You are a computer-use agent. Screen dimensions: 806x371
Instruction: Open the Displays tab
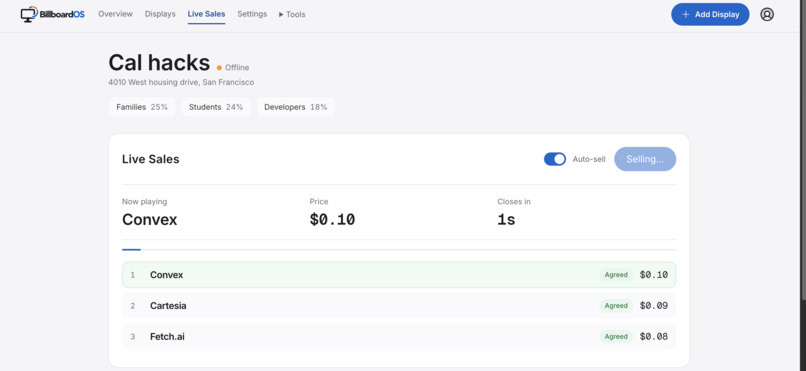click(160, 14)
